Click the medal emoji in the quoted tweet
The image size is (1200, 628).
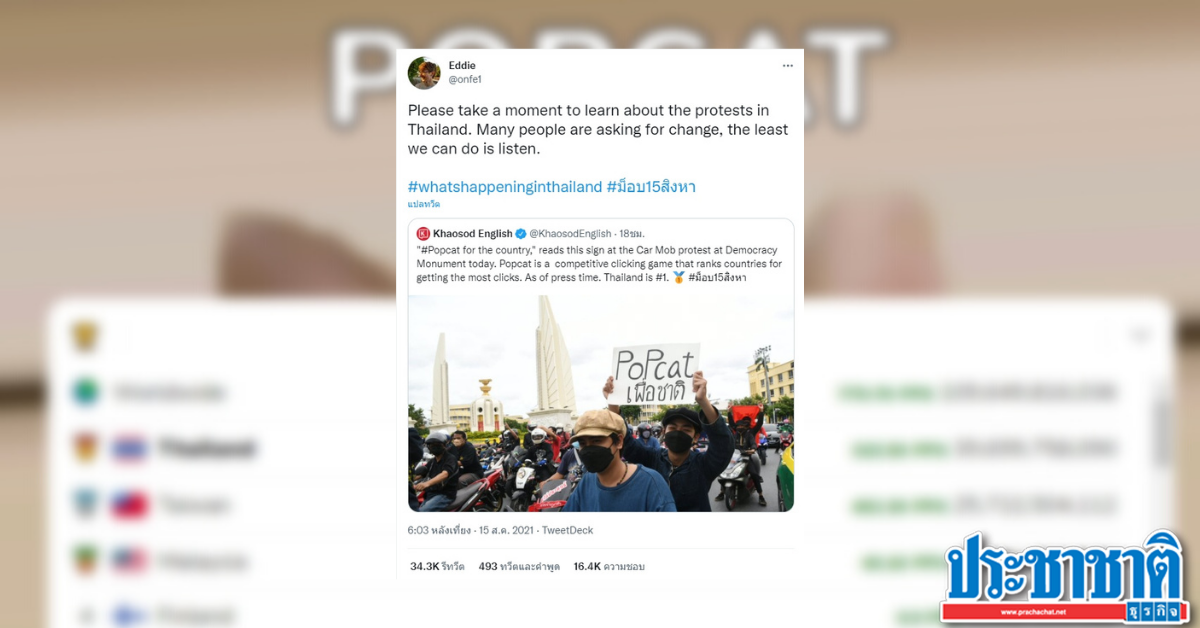tap(679, 277)
